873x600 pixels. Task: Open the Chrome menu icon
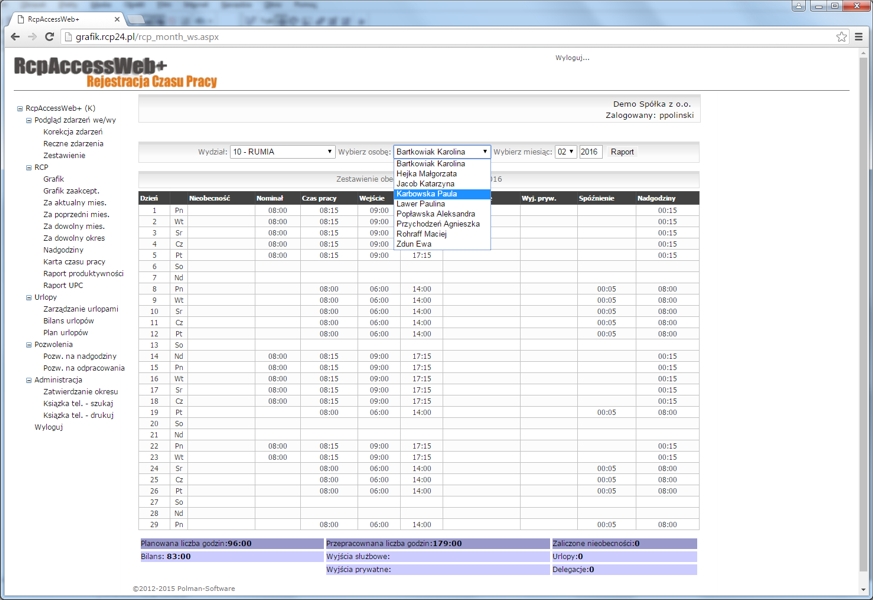click(859, 37)
